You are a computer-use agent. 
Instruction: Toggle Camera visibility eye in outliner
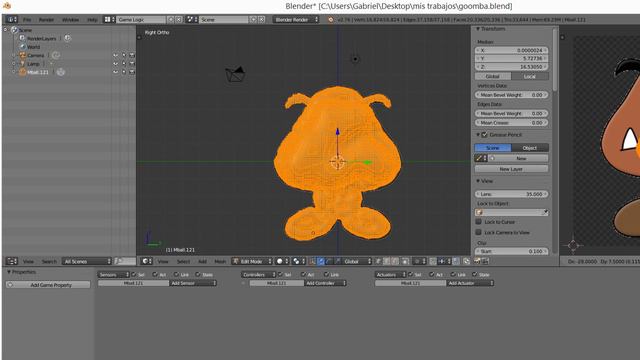point(116,55)
